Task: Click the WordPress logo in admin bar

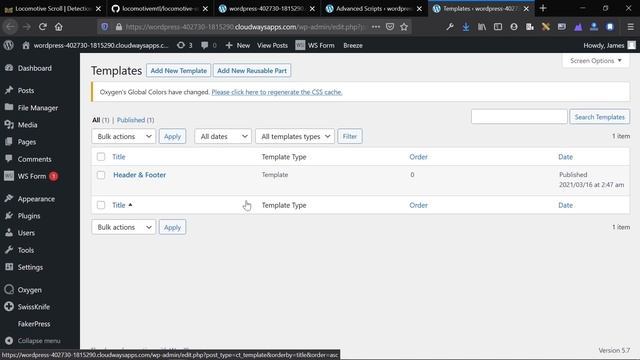Action: coord(9,45)
